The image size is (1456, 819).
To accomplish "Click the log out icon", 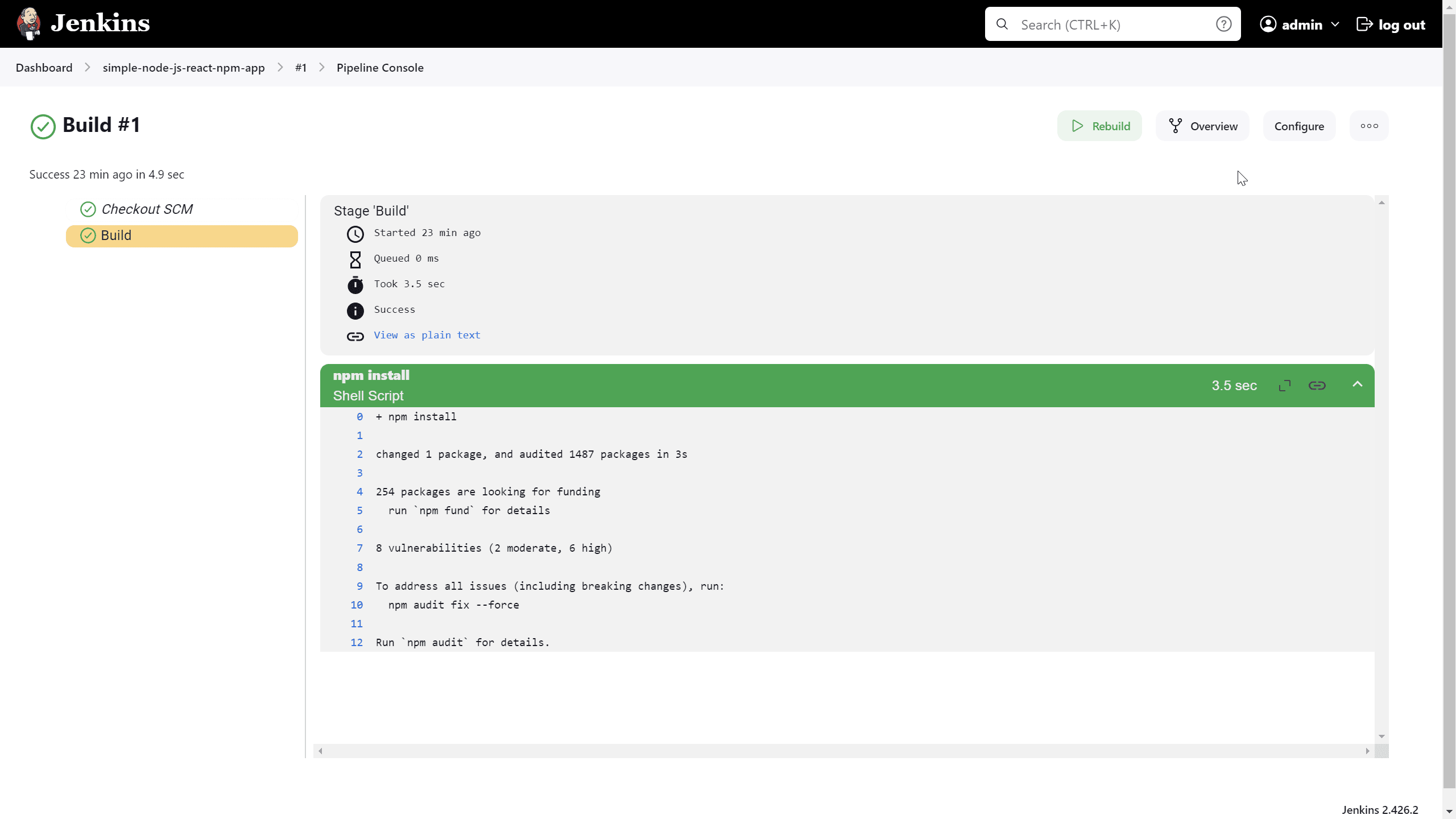I will [1364, 24].
